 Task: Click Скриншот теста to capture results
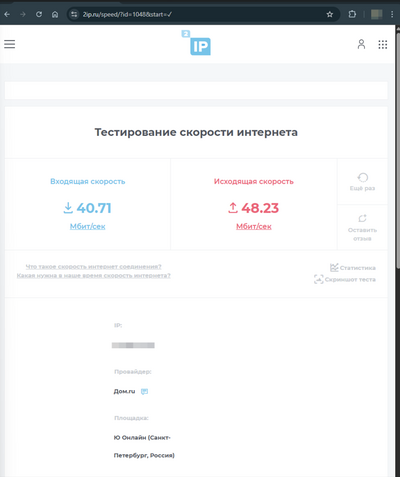(345, 279)
